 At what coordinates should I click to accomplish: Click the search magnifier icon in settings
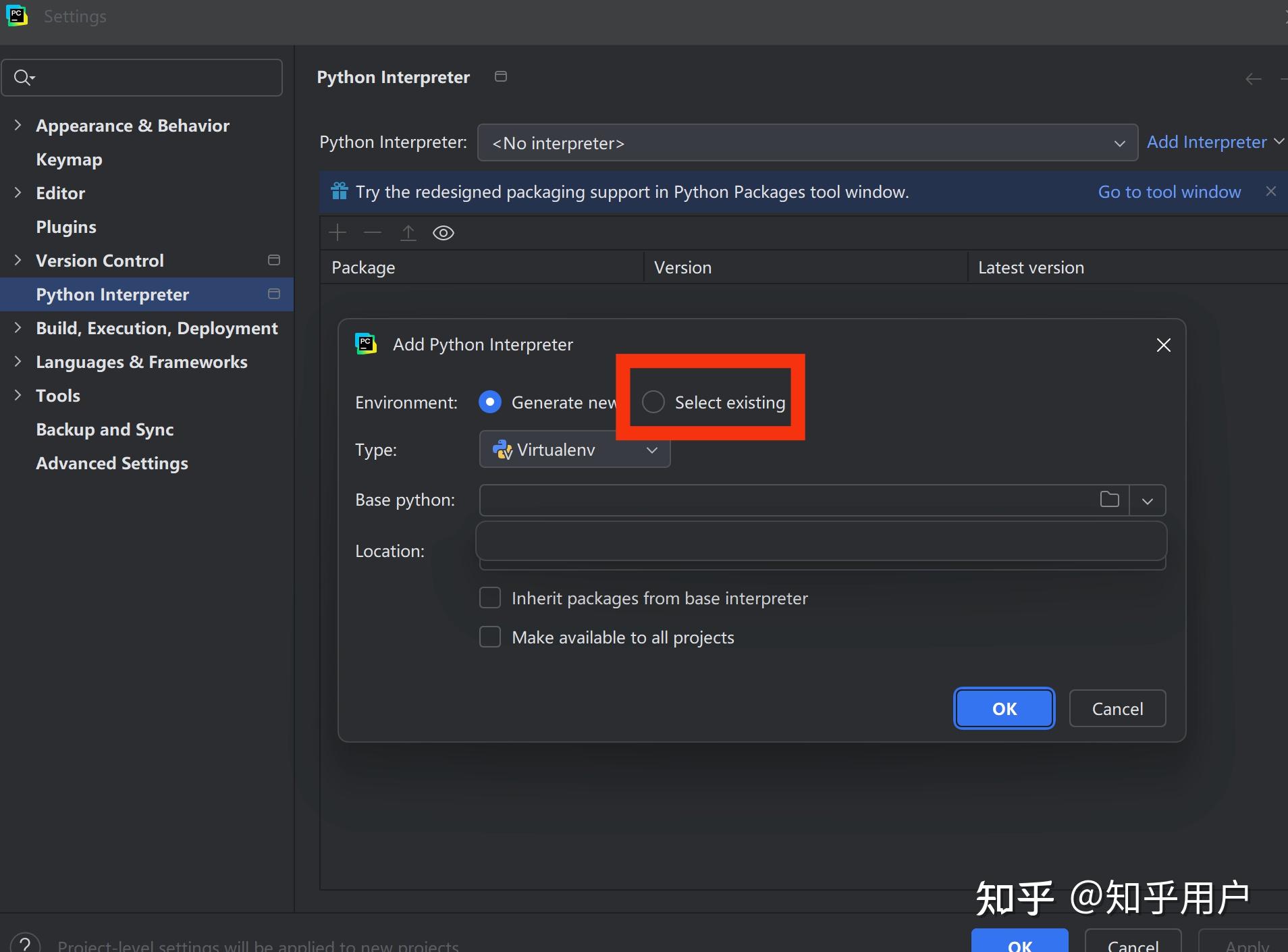(x=23, y=78)
